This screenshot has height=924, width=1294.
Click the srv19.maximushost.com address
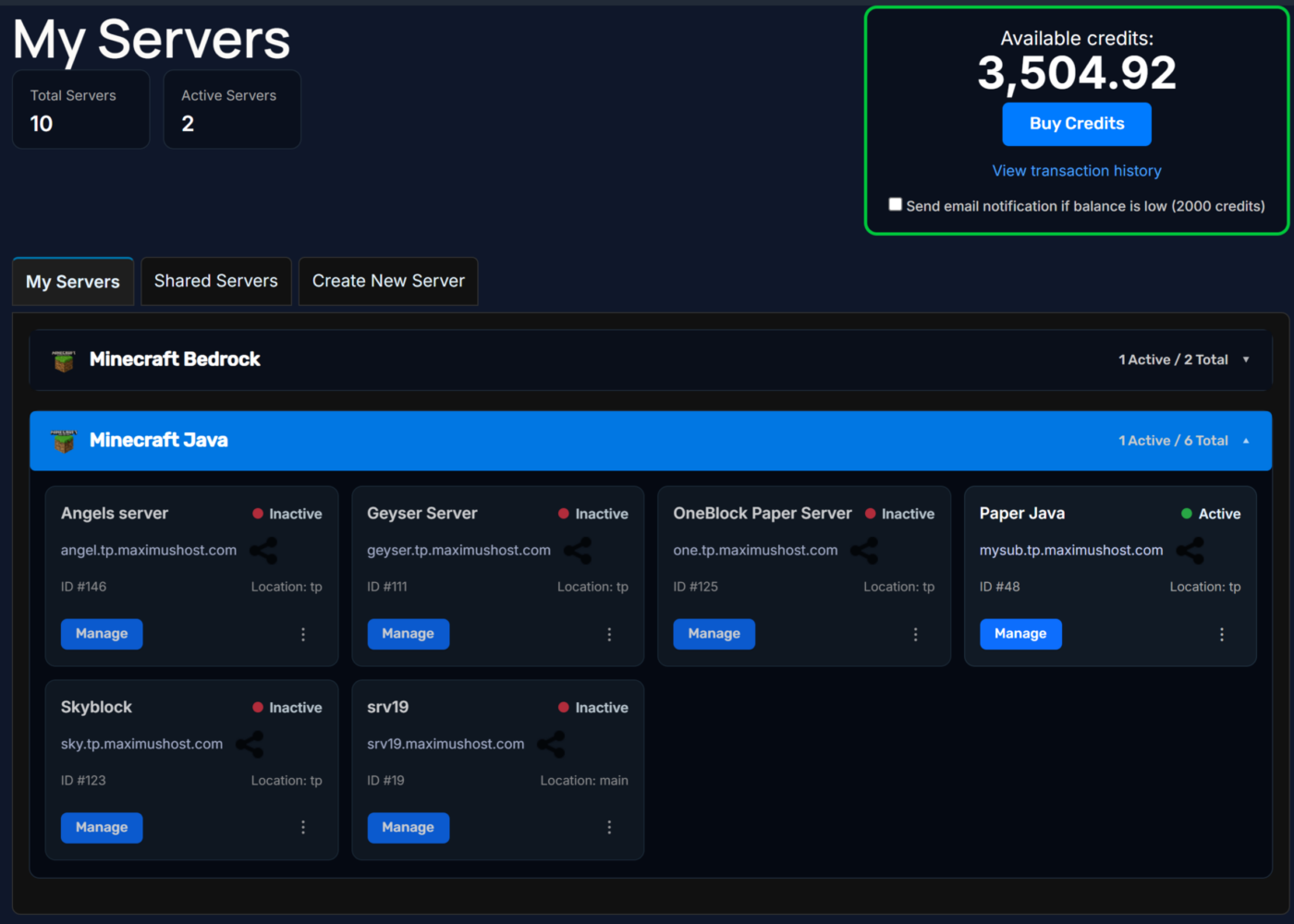[x=446, y=745]
